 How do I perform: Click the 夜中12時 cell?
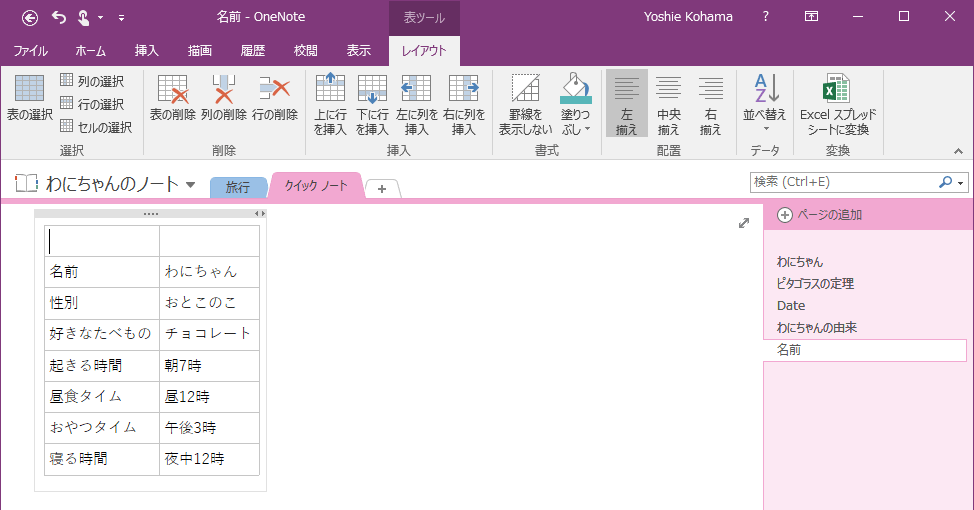click(x=209, y=459)
